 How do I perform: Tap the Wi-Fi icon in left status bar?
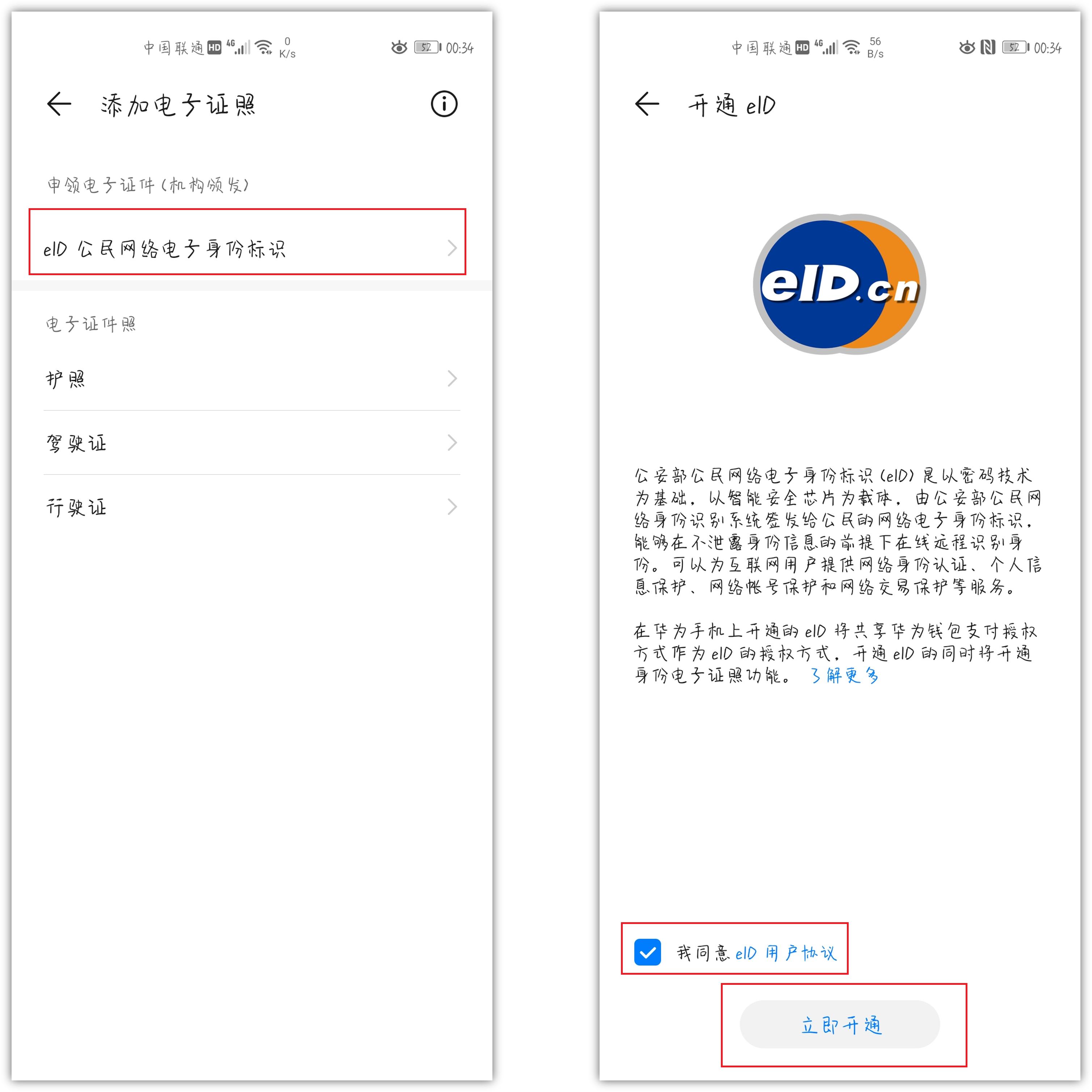pos(264,47)
